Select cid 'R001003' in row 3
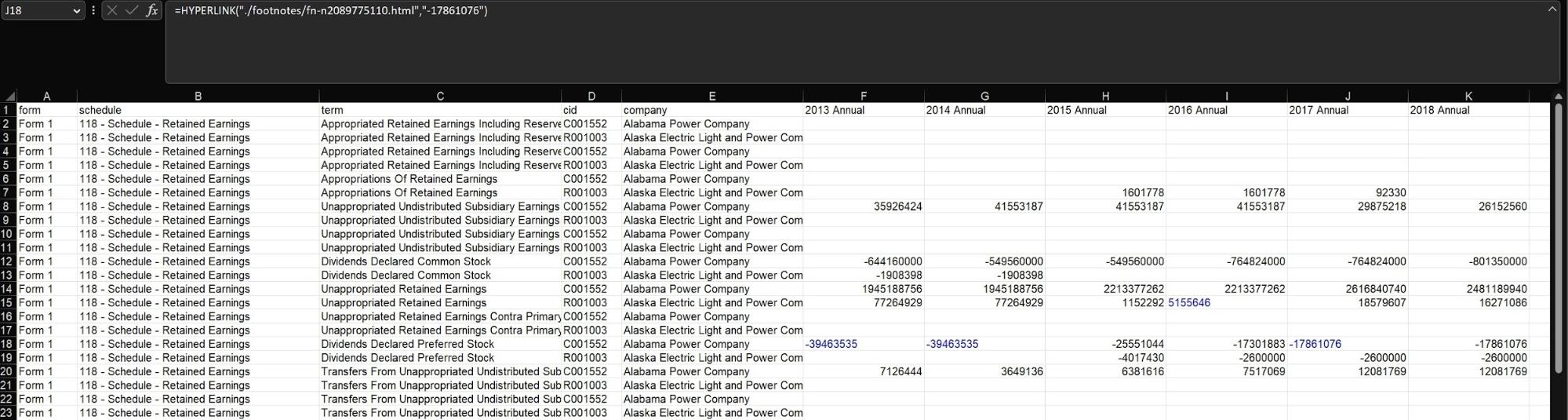The width and height of the screenshot is (1568, 420). click(x=591, y=137)
